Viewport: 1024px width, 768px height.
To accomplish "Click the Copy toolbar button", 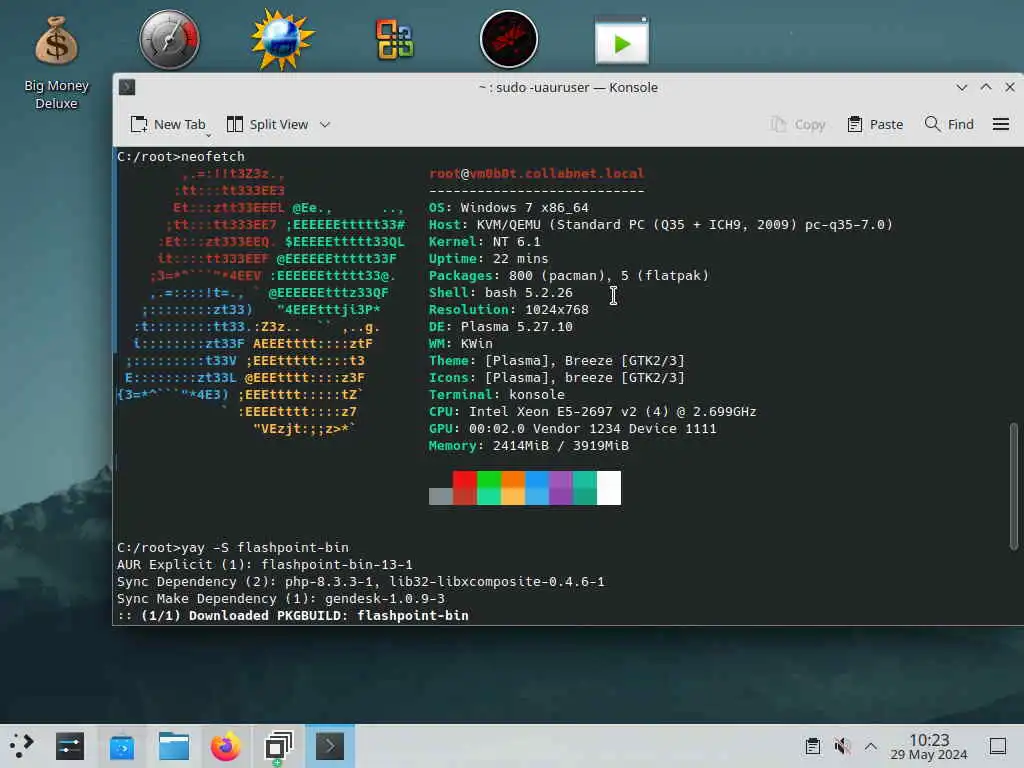I will pyautogui.click(x=798, y=124).
